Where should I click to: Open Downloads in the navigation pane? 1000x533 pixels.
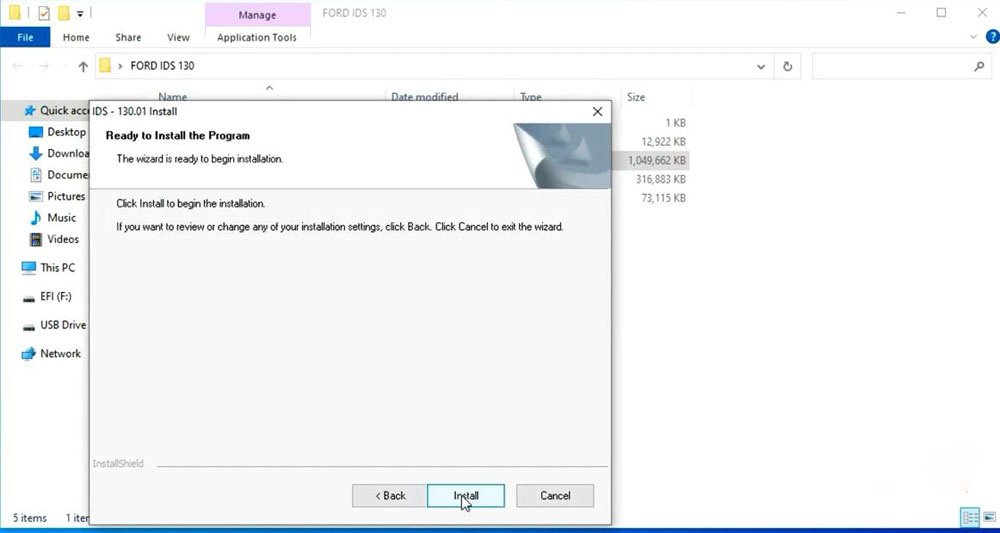pyautogui.click(x=59, y=154)
